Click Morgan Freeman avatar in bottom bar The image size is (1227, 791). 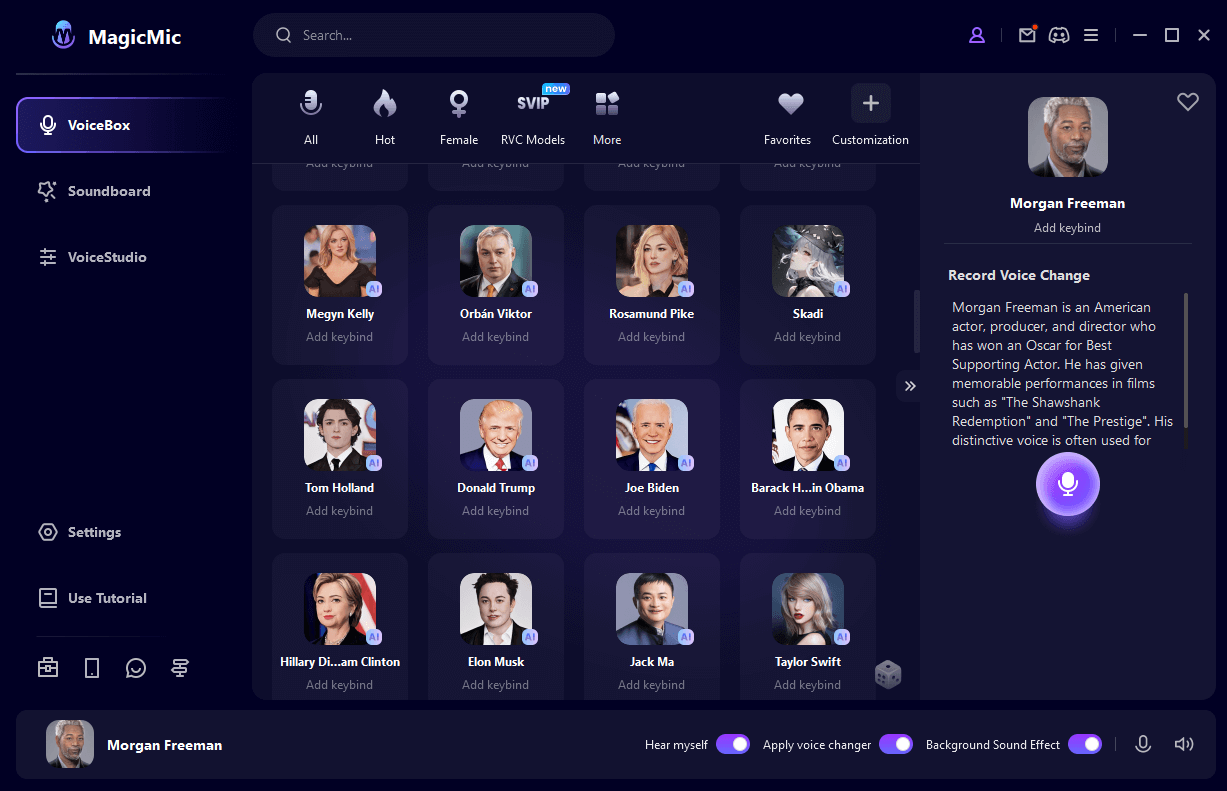70,744
